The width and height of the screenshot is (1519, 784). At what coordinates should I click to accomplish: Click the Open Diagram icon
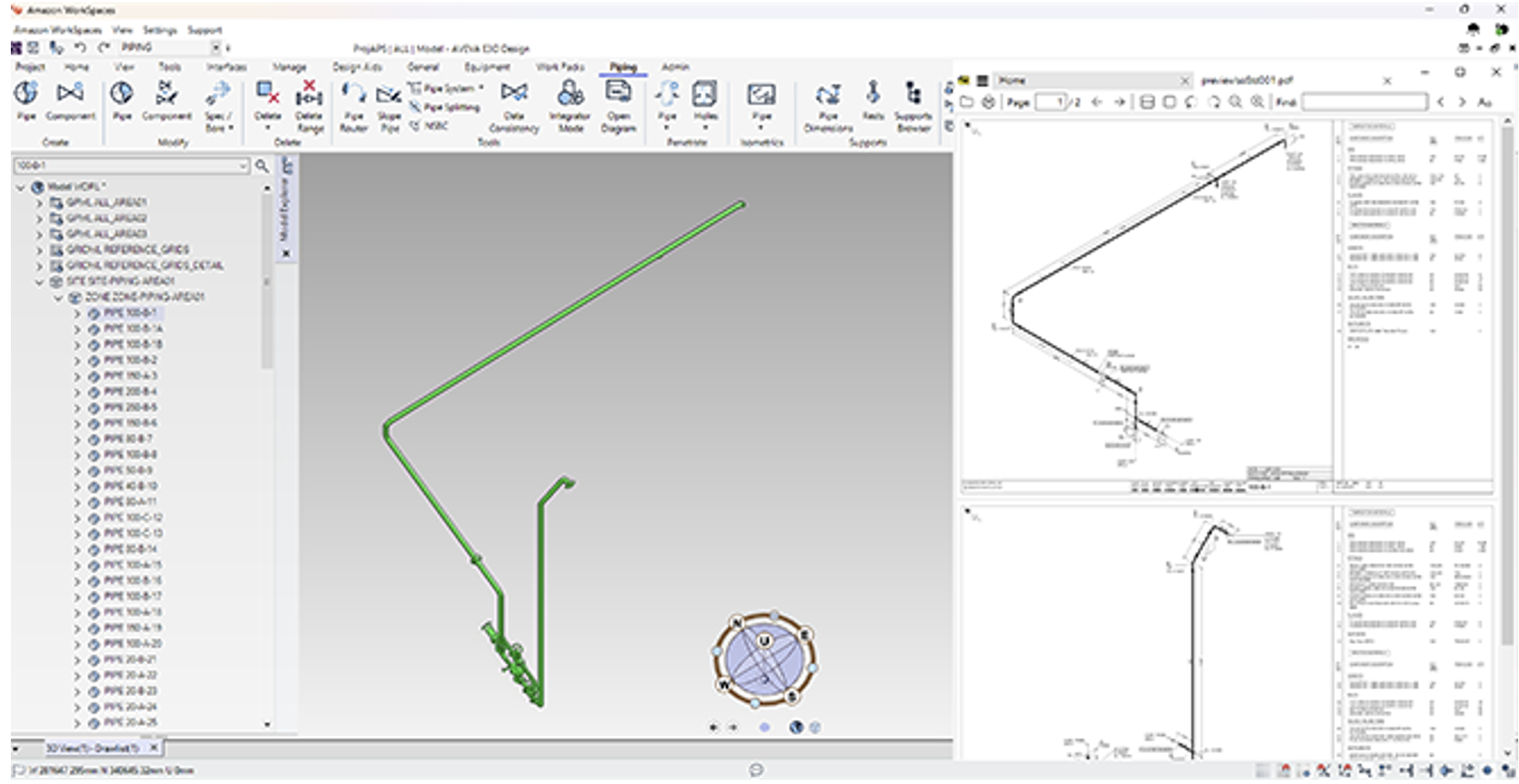618,106
